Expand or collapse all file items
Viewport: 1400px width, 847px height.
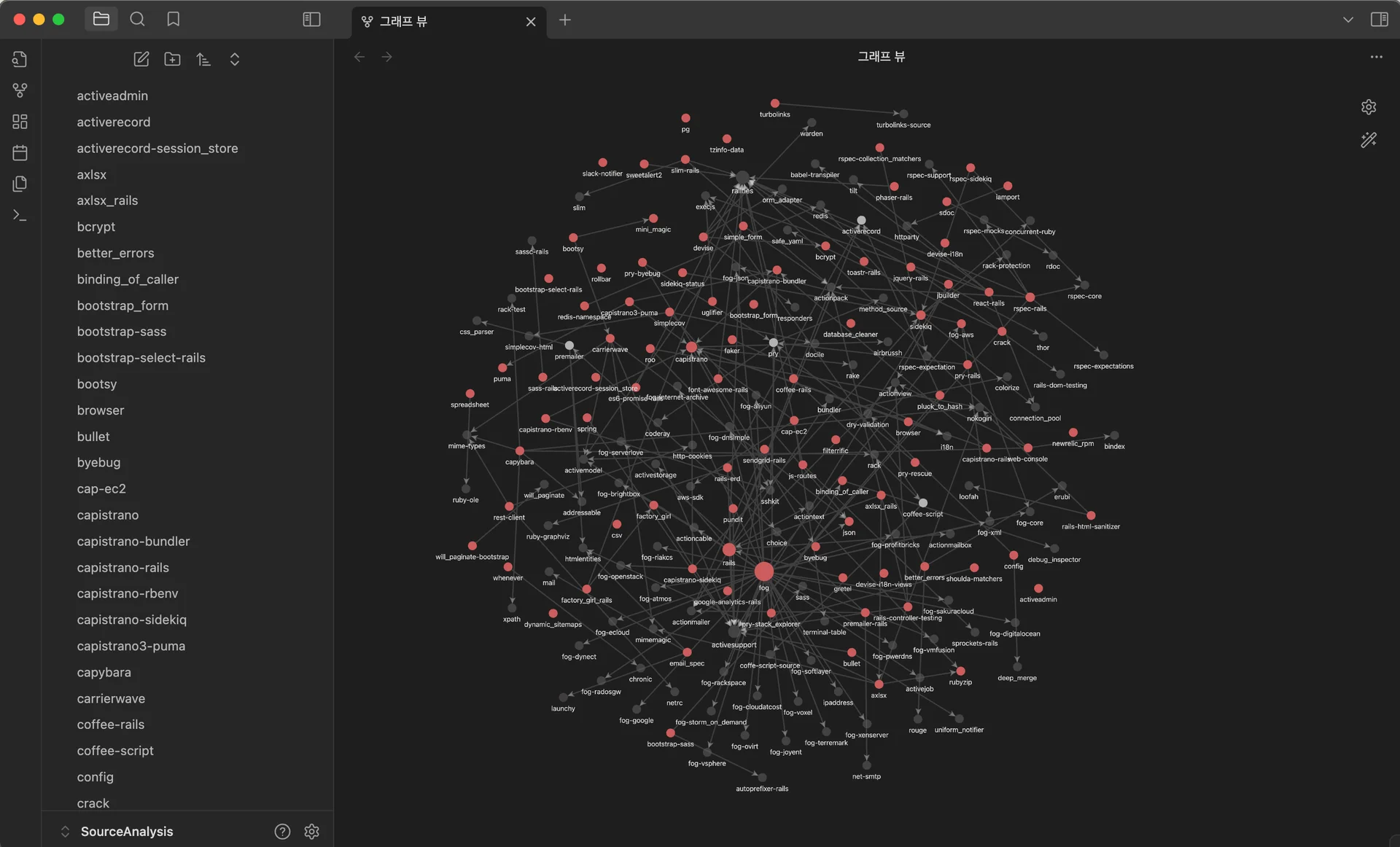(x=234, y=59)
